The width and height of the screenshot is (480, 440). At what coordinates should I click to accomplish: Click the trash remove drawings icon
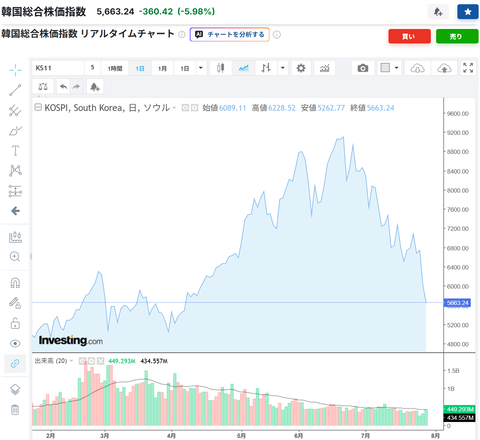(15, 410)
